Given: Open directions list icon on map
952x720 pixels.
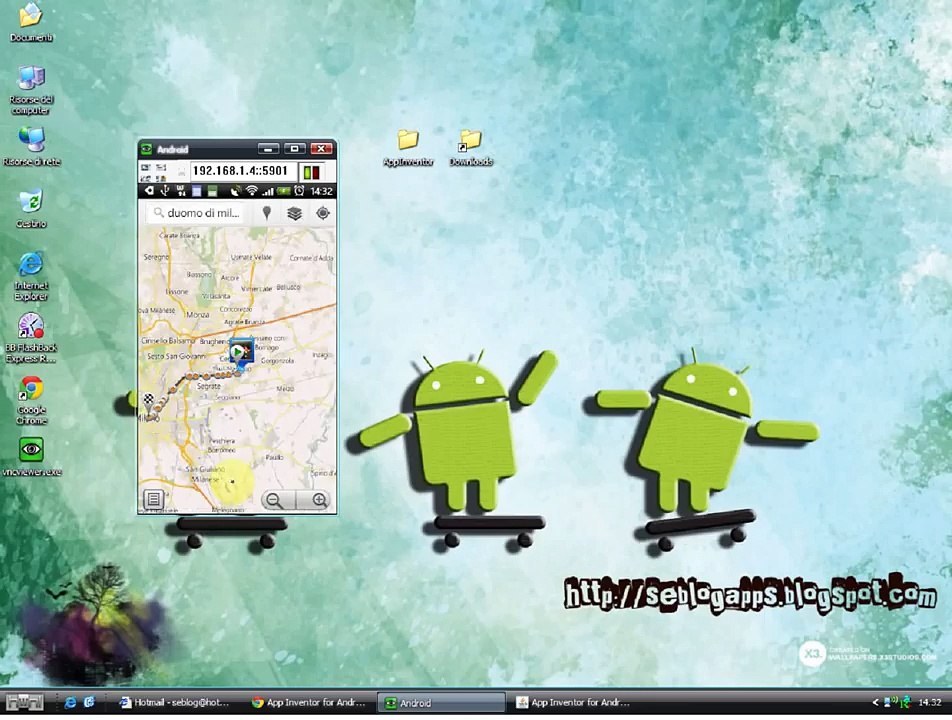Looking at the screenshot, I should click(x=154, y=500).
